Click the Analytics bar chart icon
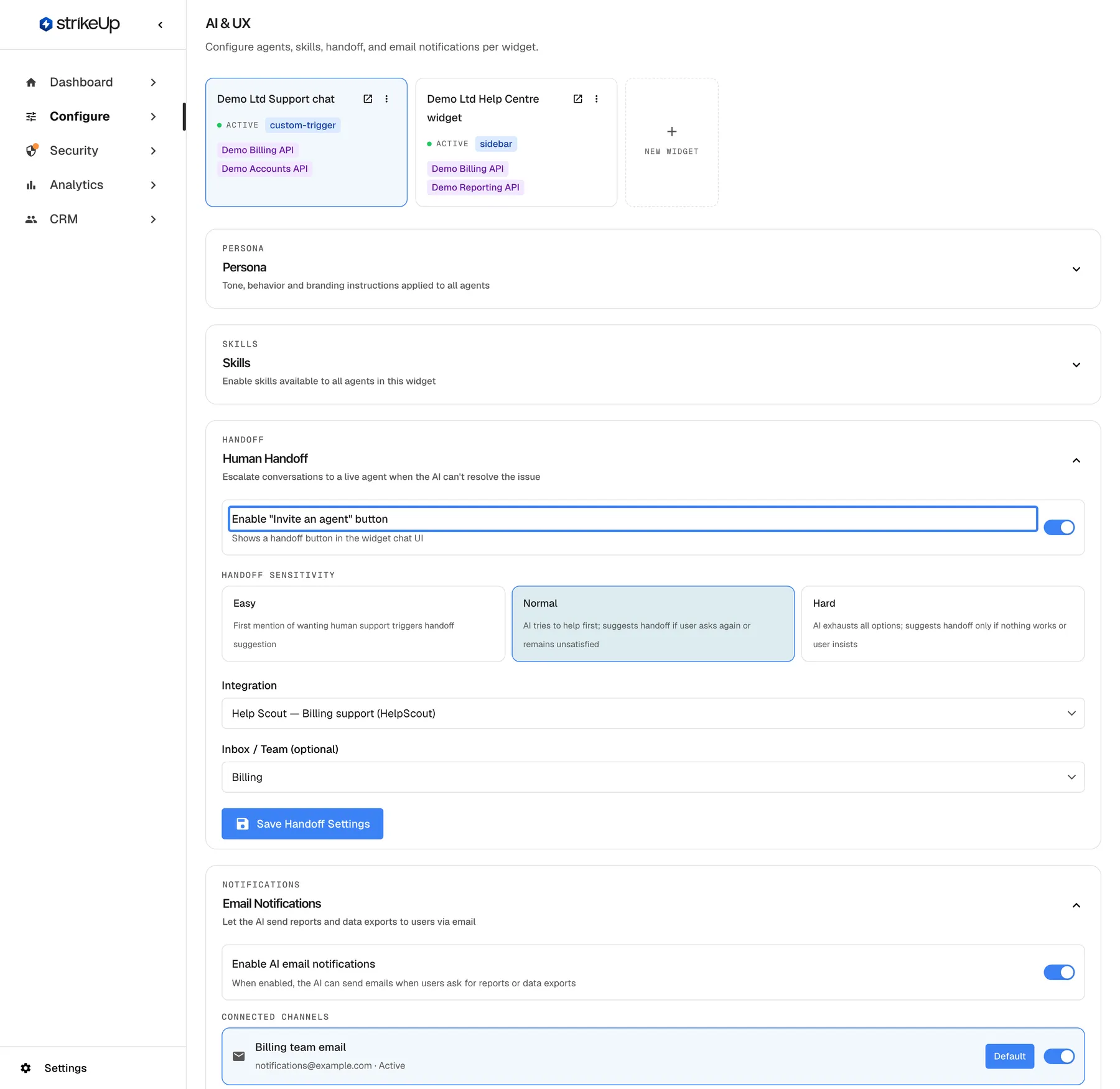This screenshot has height=1089, width=1120. point(31,185)
